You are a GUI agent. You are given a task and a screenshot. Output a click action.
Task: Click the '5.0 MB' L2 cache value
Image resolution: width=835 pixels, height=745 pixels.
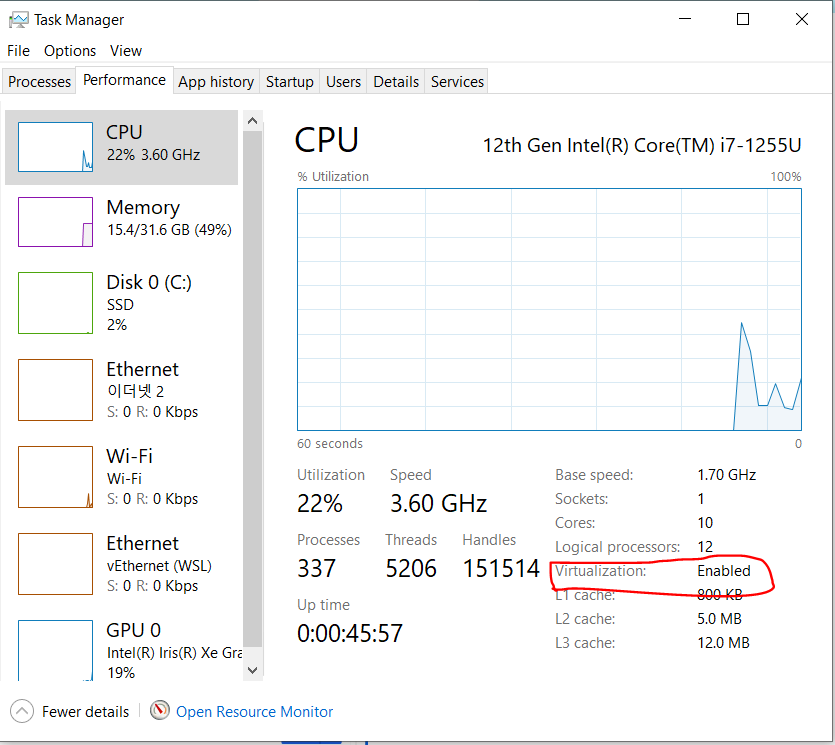pos(720,619)
